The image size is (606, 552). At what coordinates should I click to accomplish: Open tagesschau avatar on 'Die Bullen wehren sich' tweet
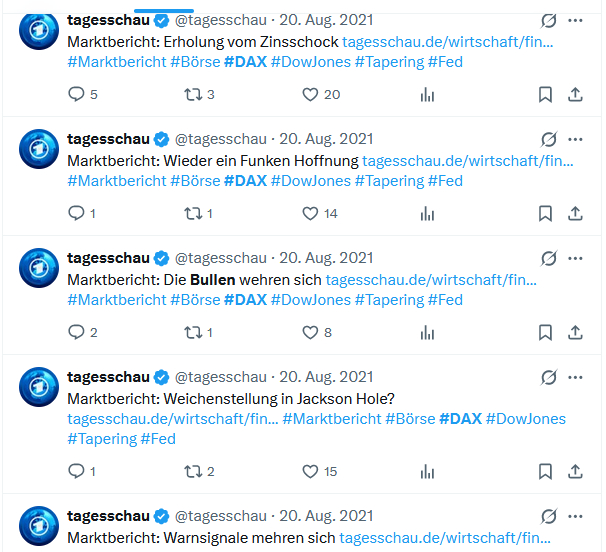pyautogui.click(x=40, y=266)
